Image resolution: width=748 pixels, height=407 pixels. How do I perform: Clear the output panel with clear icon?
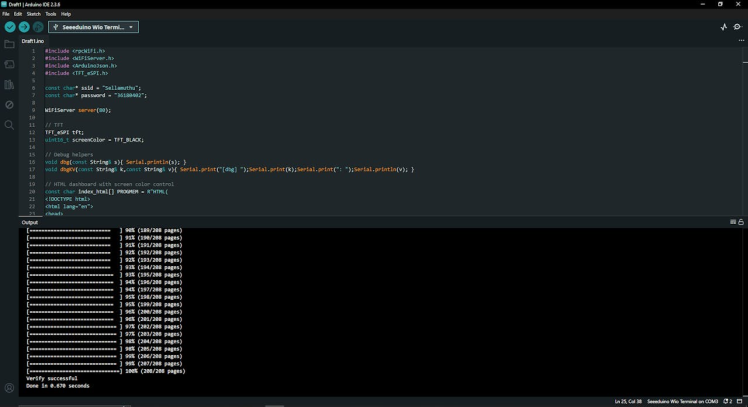(x=733, y=222)
